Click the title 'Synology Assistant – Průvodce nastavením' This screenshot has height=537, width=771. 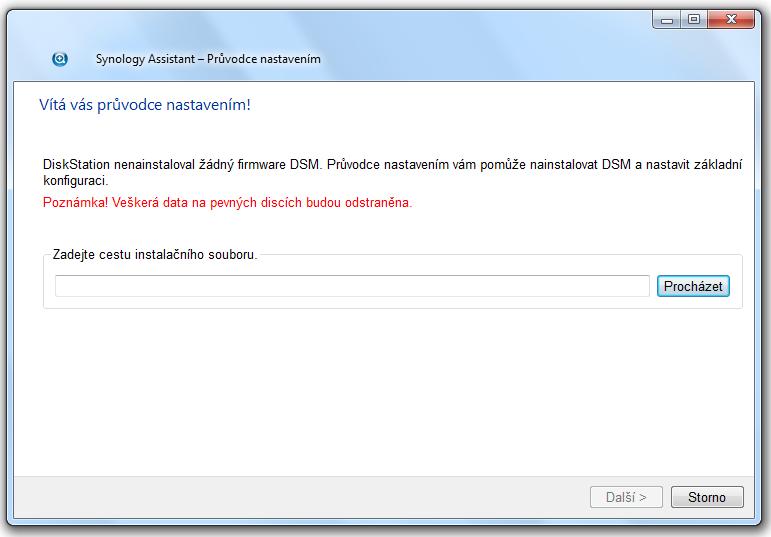coord(208,59)
